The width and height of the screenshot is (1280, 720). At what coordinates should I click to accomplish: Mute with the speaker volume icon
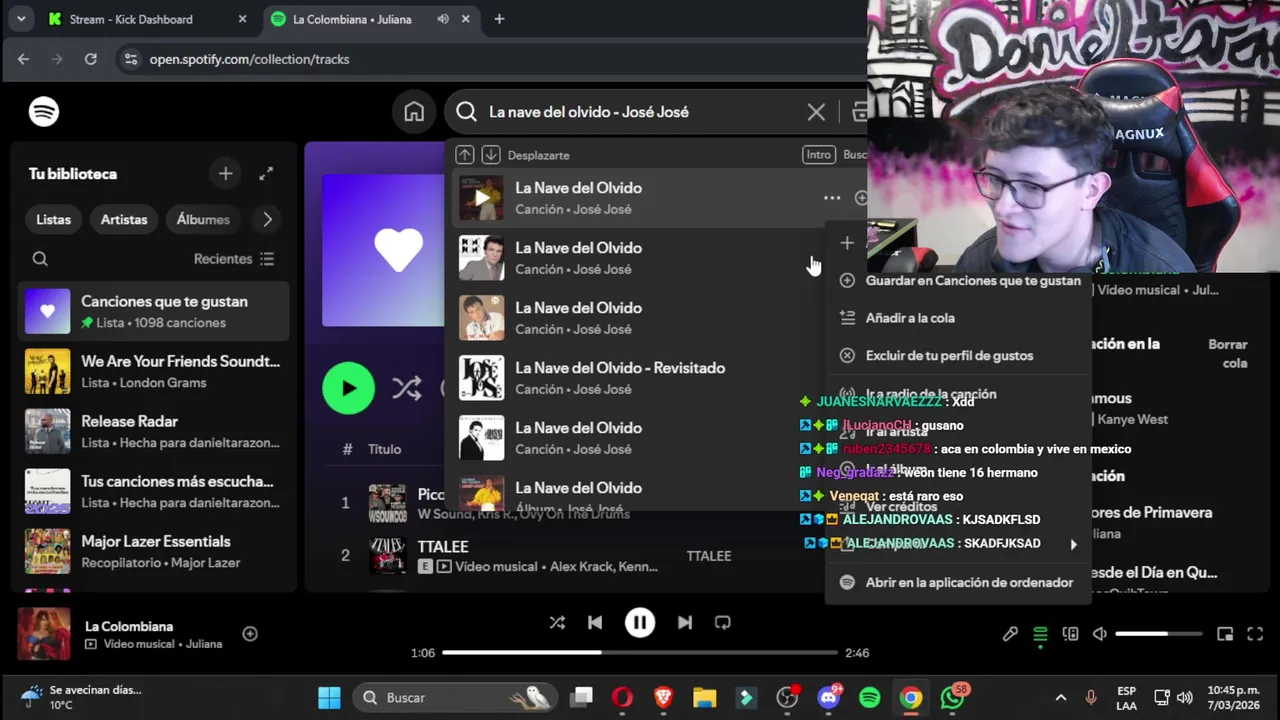1100,634
